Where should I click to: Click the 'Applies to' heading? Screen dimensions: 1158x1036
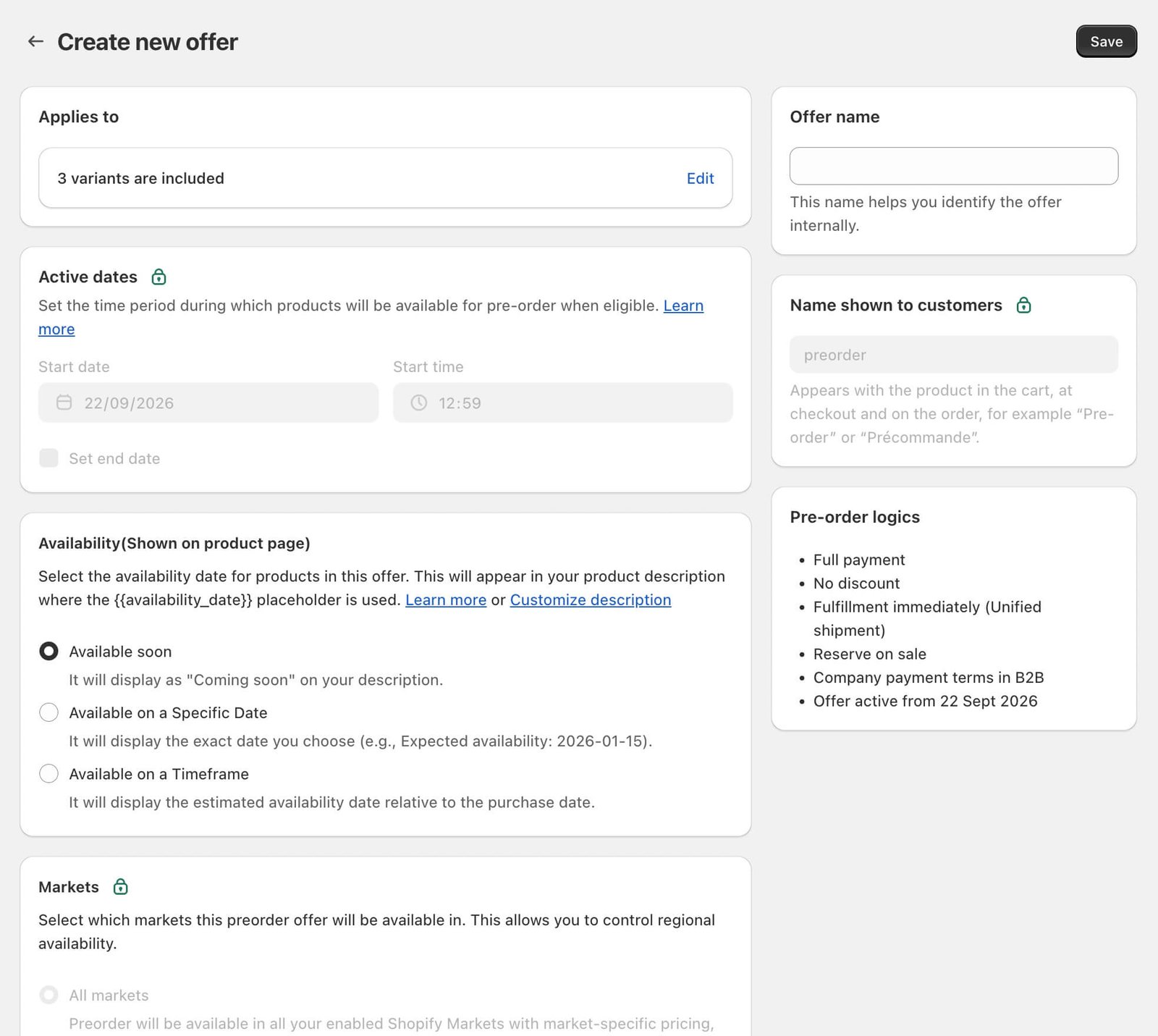[78, 117]
